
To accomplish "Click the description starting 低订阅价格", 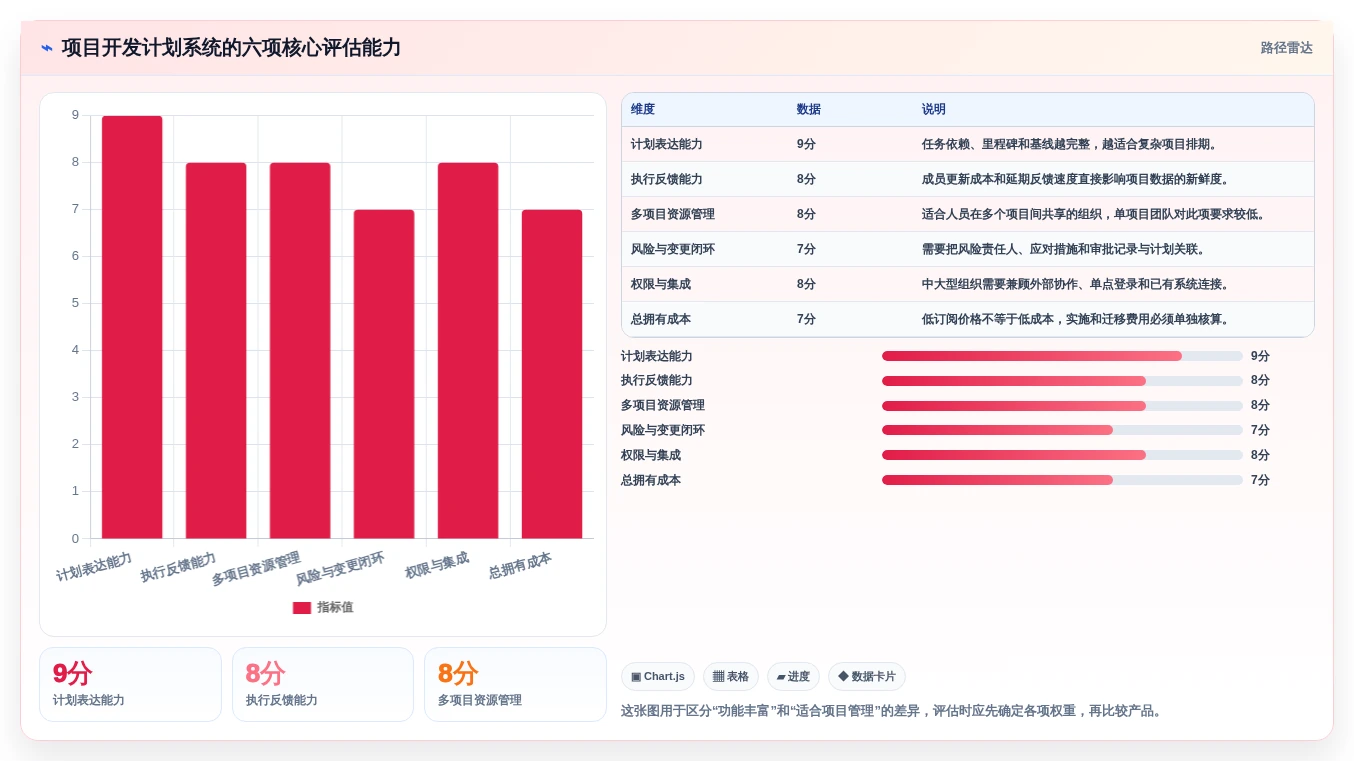I will point(1077,319).
